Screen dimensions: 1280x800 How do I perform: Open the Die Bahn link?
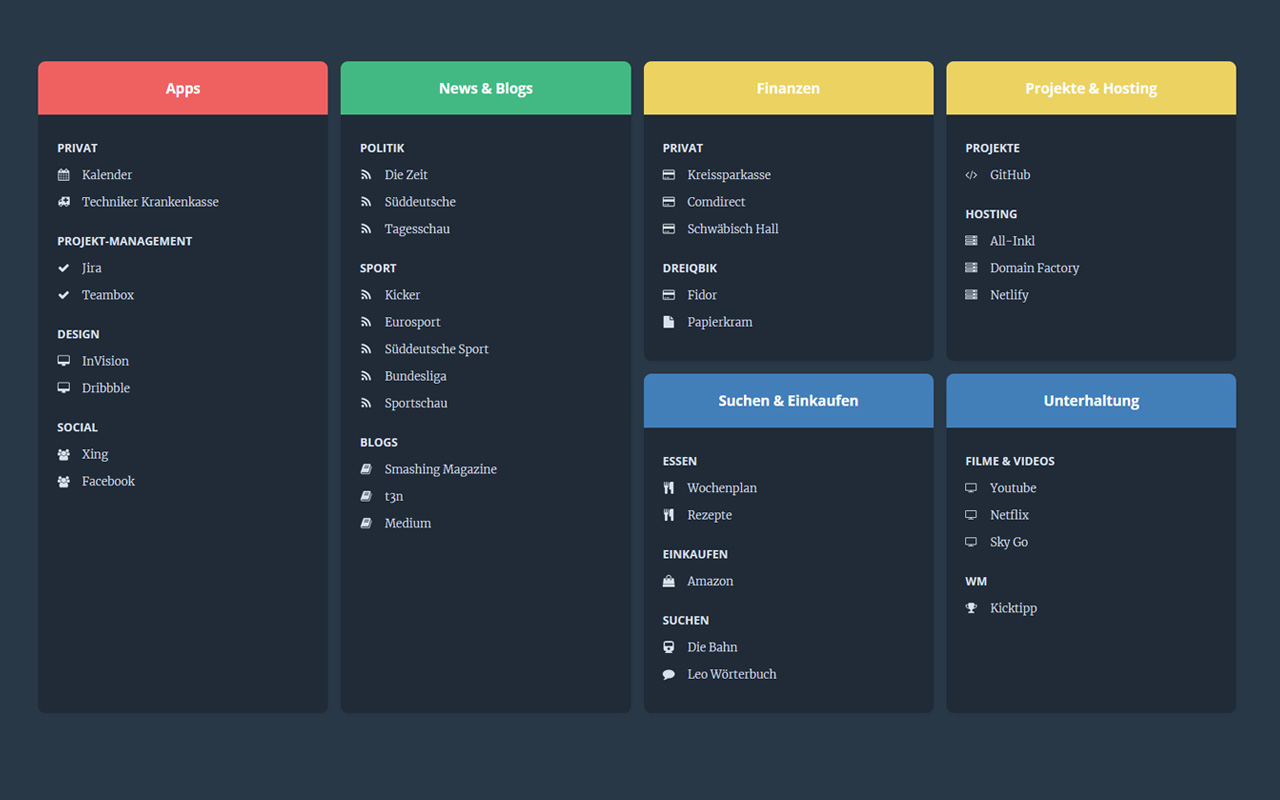[x=712, y=647]
